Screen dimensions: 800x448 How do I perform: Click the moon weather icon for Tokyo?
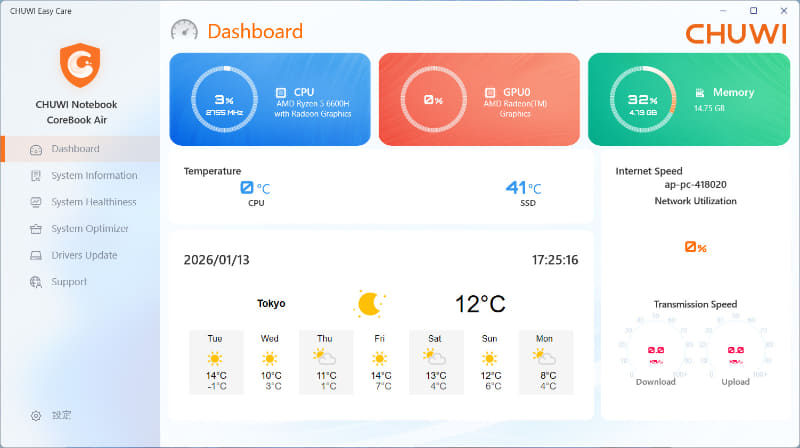coord(369,304)
